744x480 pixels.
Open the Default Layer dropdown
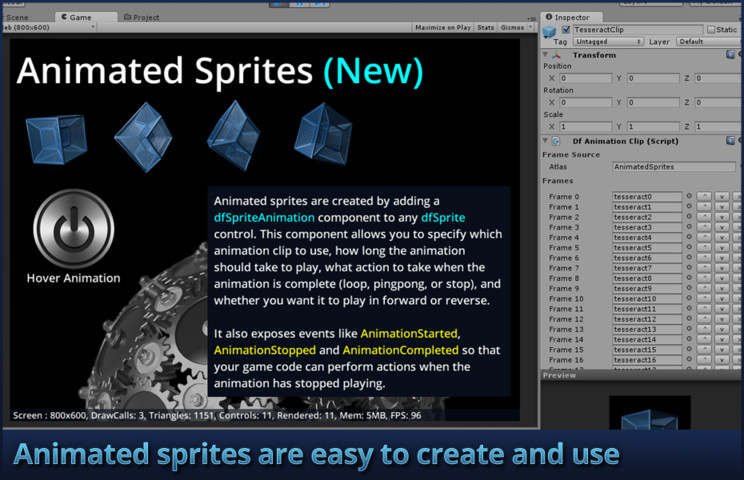(x=709, y=42)
